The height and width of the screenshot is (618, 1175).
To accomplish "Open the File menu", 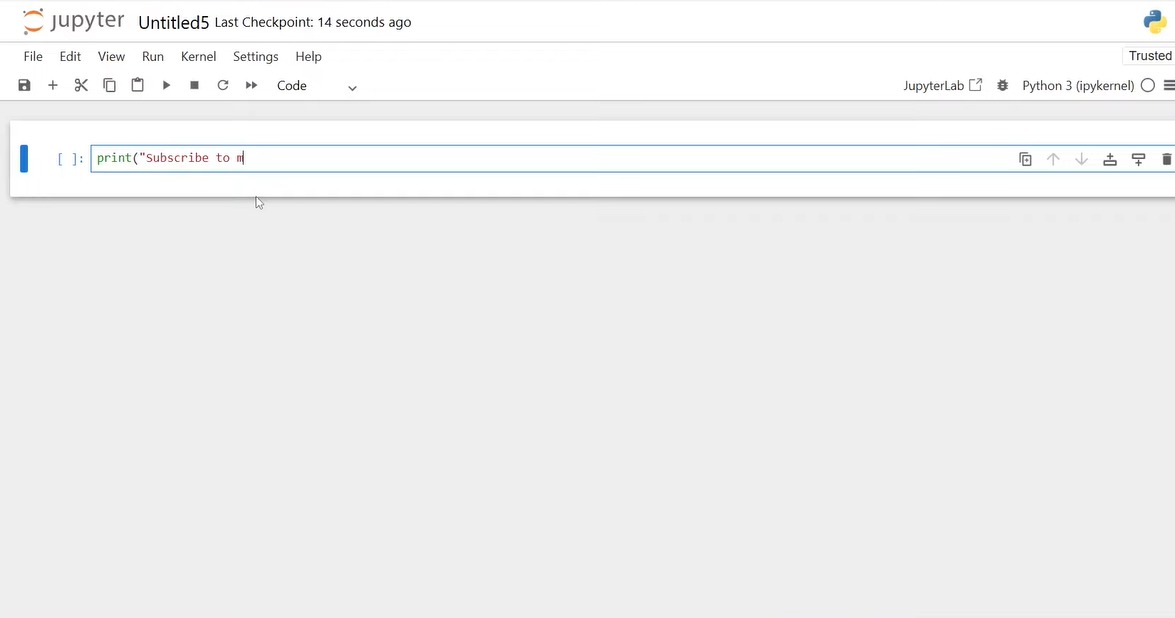I will (33, 56).
